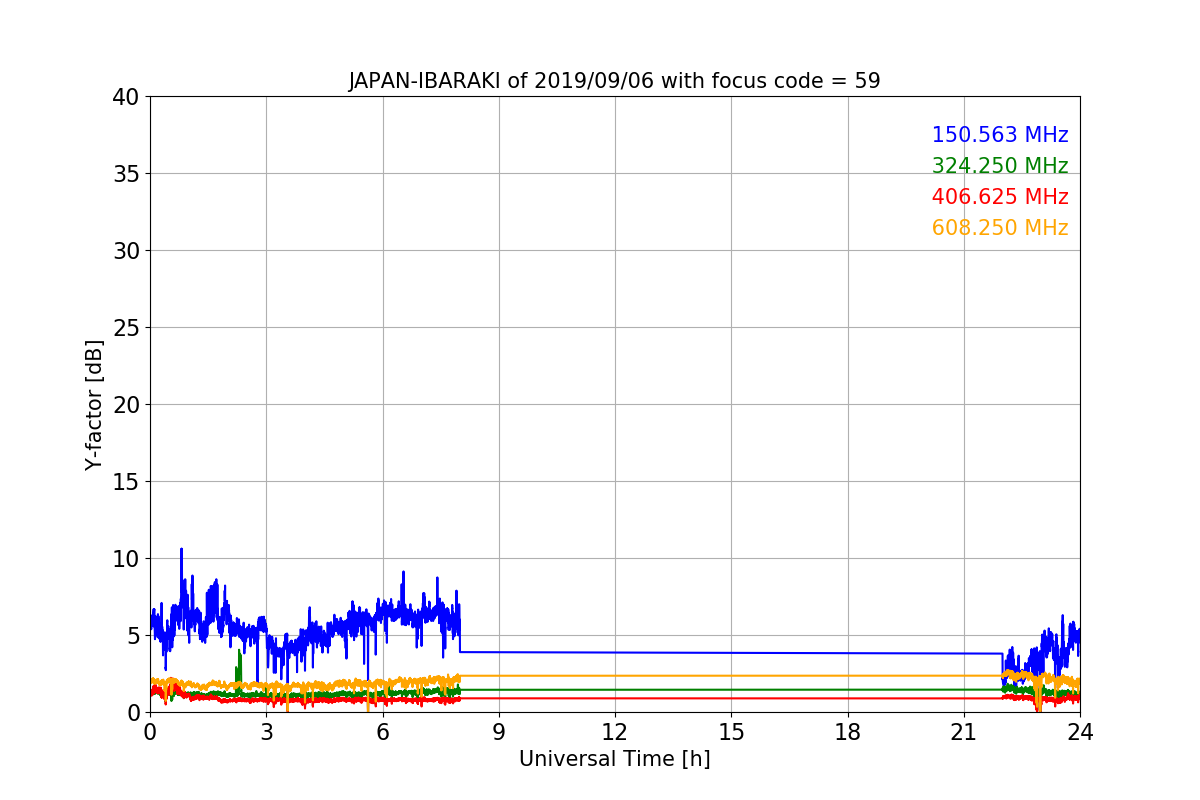Image resolution: width=1200 pixels, height=800 pixels.
Task: Select the 150.563 MHz legend label
Action: pos(1000,135)
